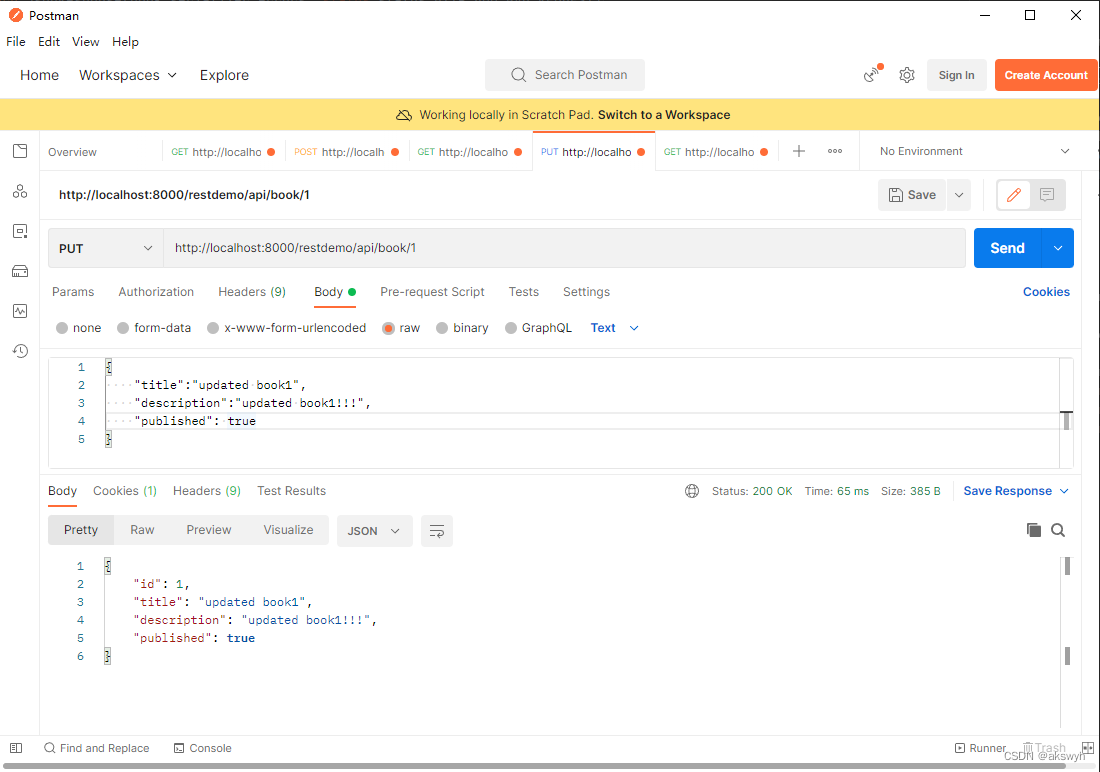Open the response Test Results tab
Viewport: 1100px width, 772px height.
[x=291, y=491]
